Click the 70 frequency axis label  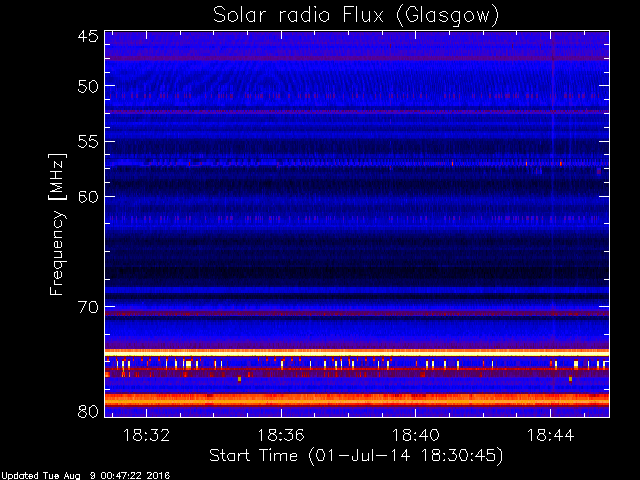[x=88, y=307]
